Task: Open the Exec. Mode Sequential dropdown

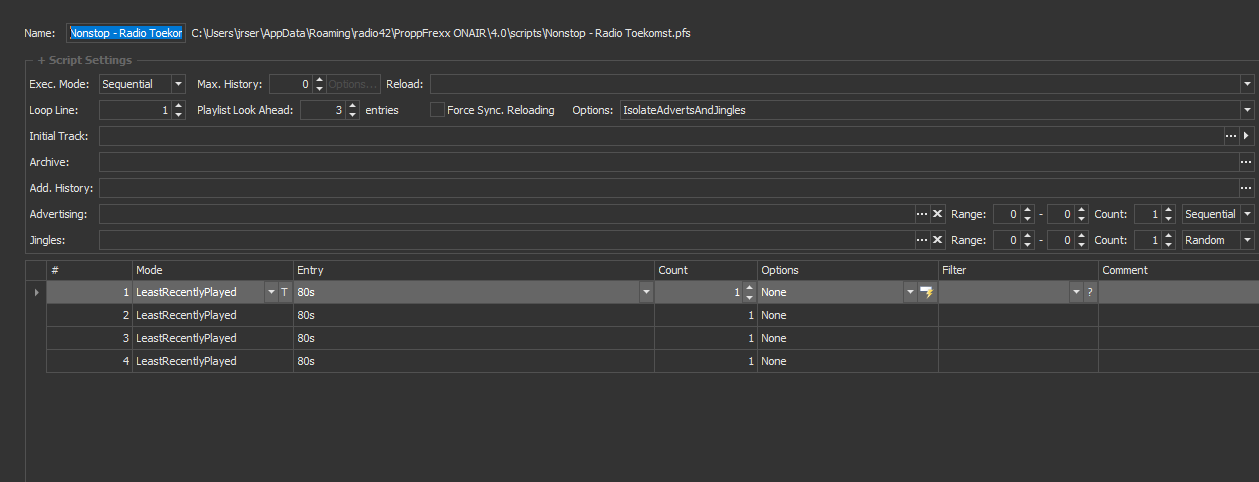Action: (178, 84)
